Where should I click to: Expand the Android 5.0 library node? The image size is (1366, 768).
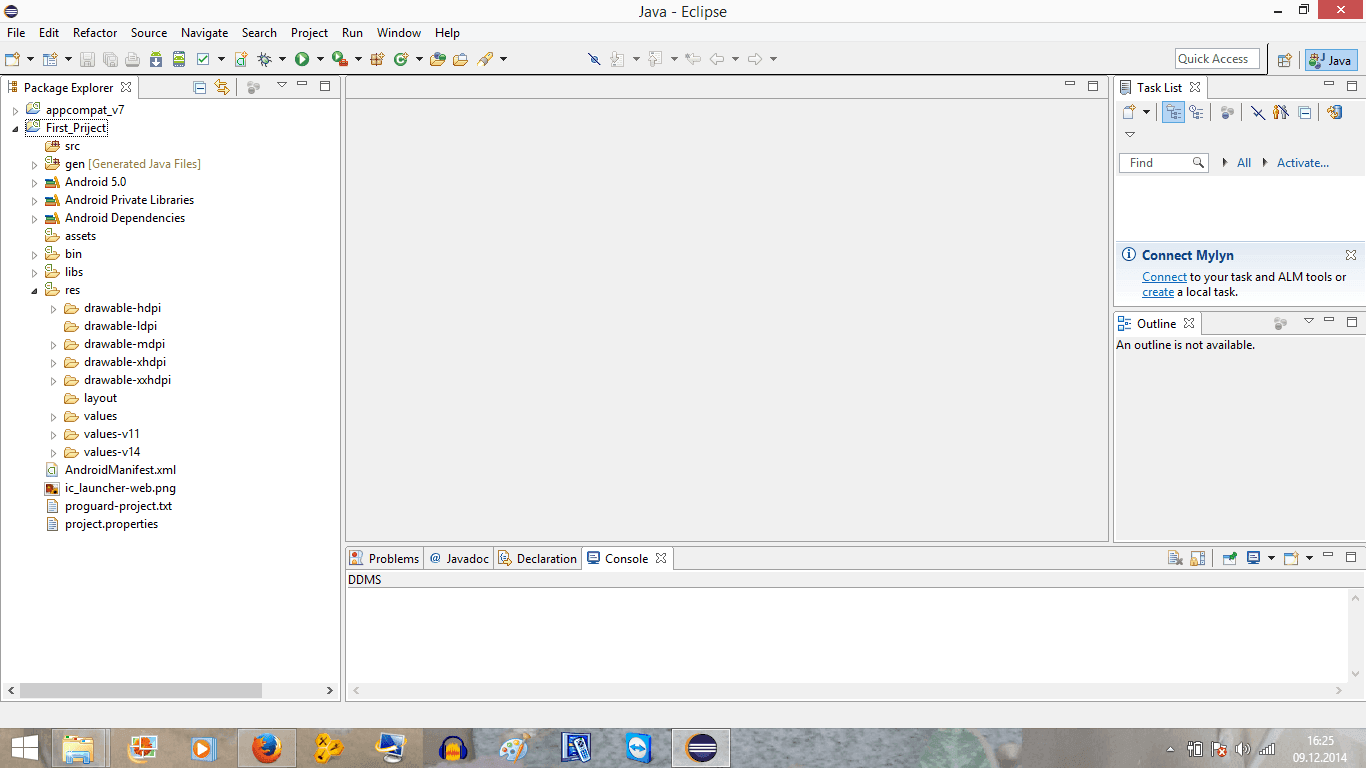[x=34, y=182]
